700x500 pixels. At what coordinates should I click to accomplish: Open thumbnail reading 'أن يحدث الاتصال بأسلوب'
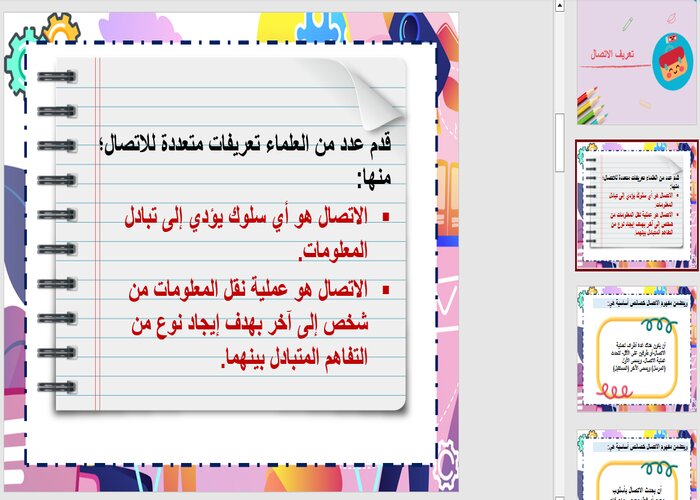pos(637,464)
